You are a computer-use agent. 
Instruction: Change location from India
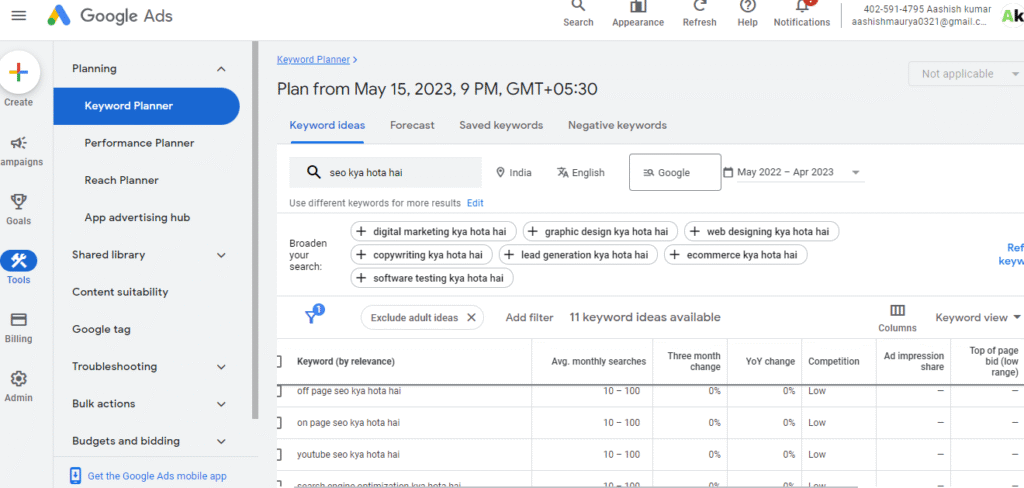pos(514,172)
